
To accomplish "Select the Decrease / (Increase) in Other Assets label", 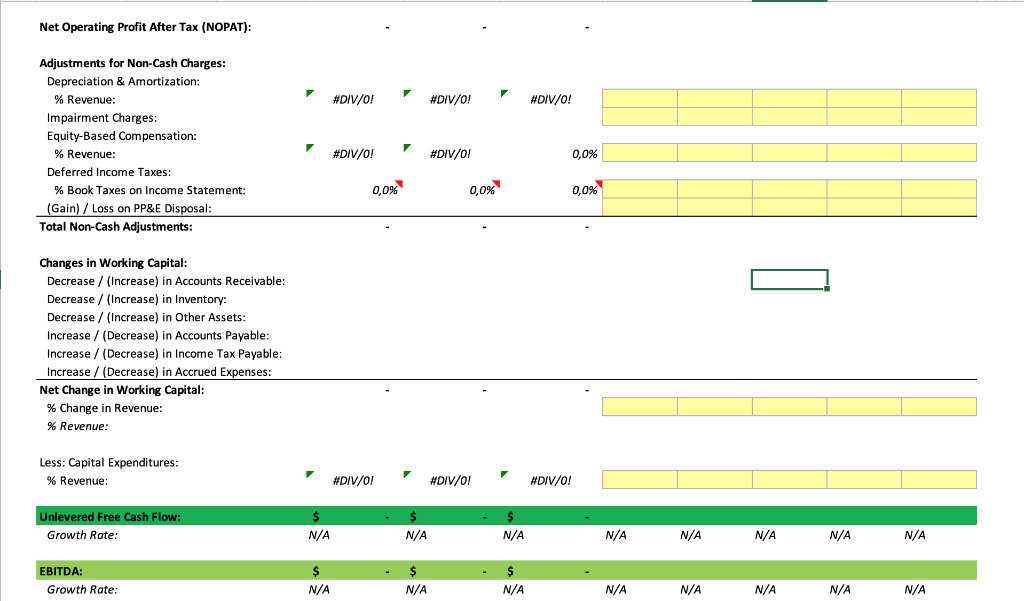I will 146,317.
